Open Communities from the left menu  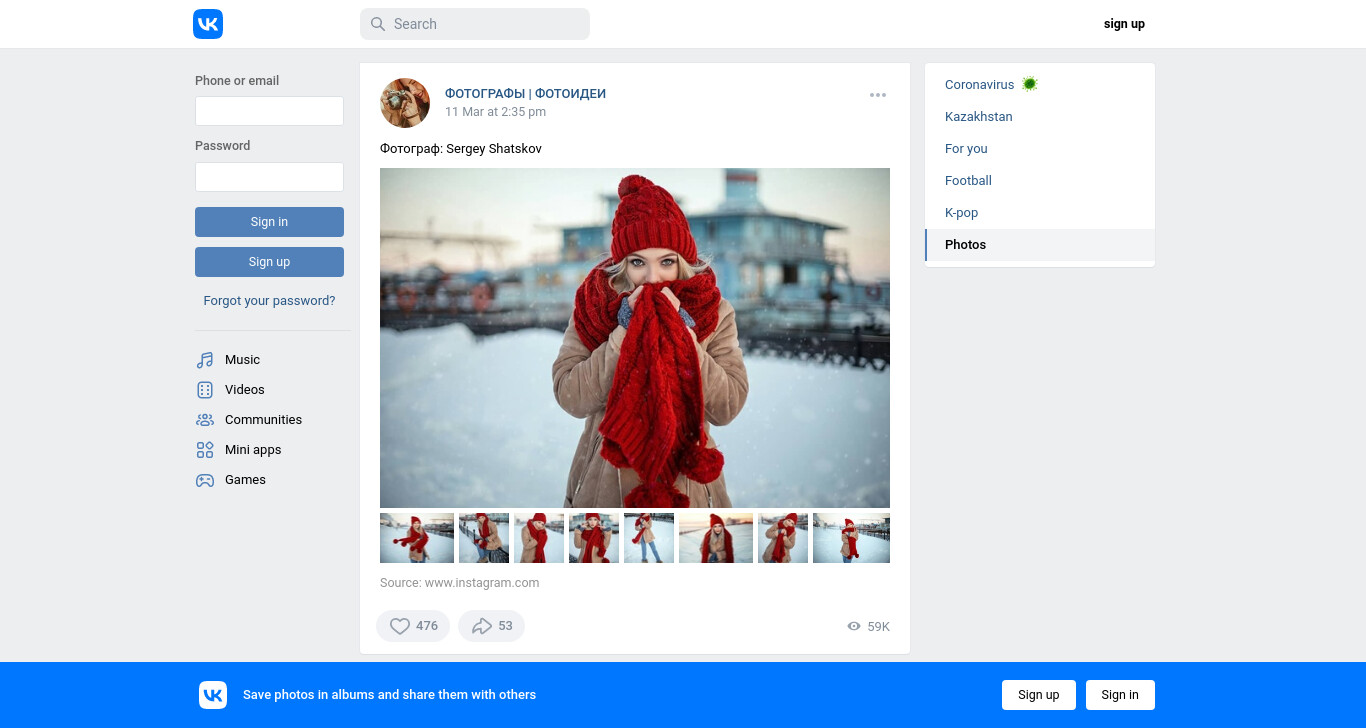point(263,420)
